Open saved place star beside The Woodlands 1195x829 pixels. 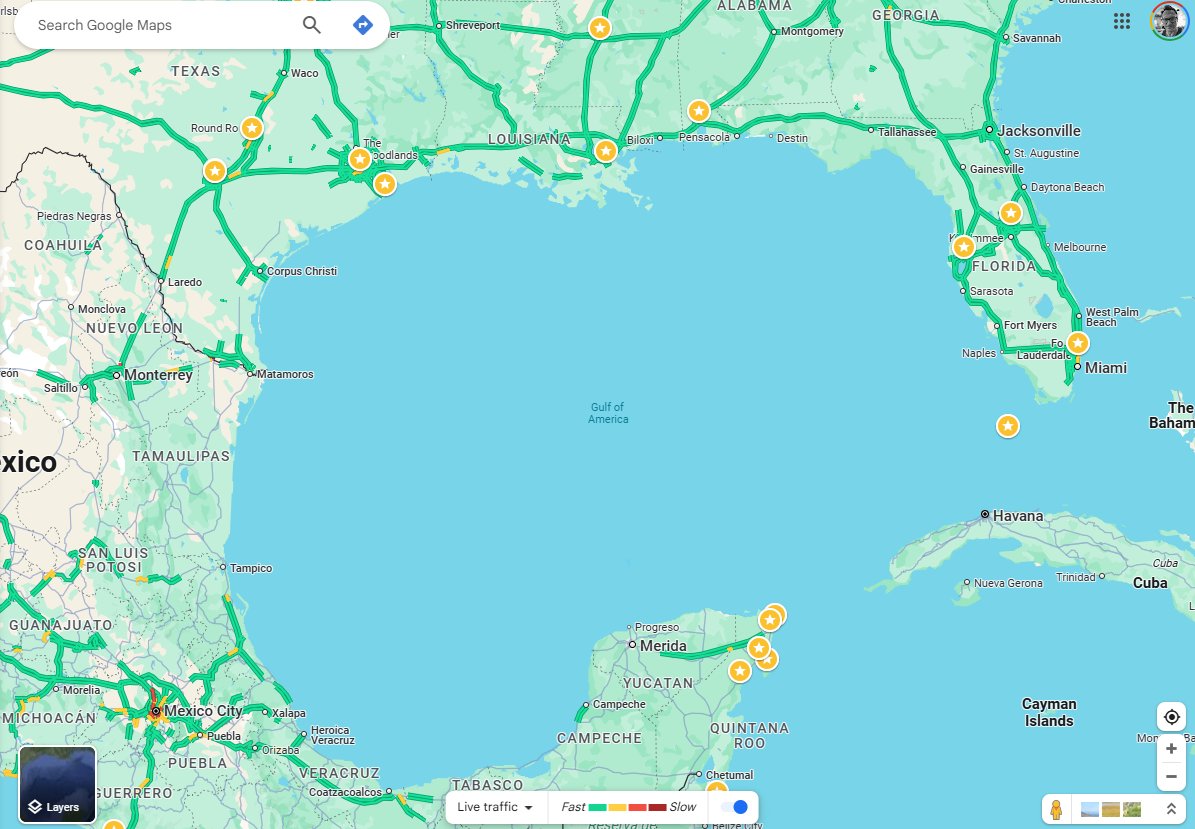click(x=360, y=159)
